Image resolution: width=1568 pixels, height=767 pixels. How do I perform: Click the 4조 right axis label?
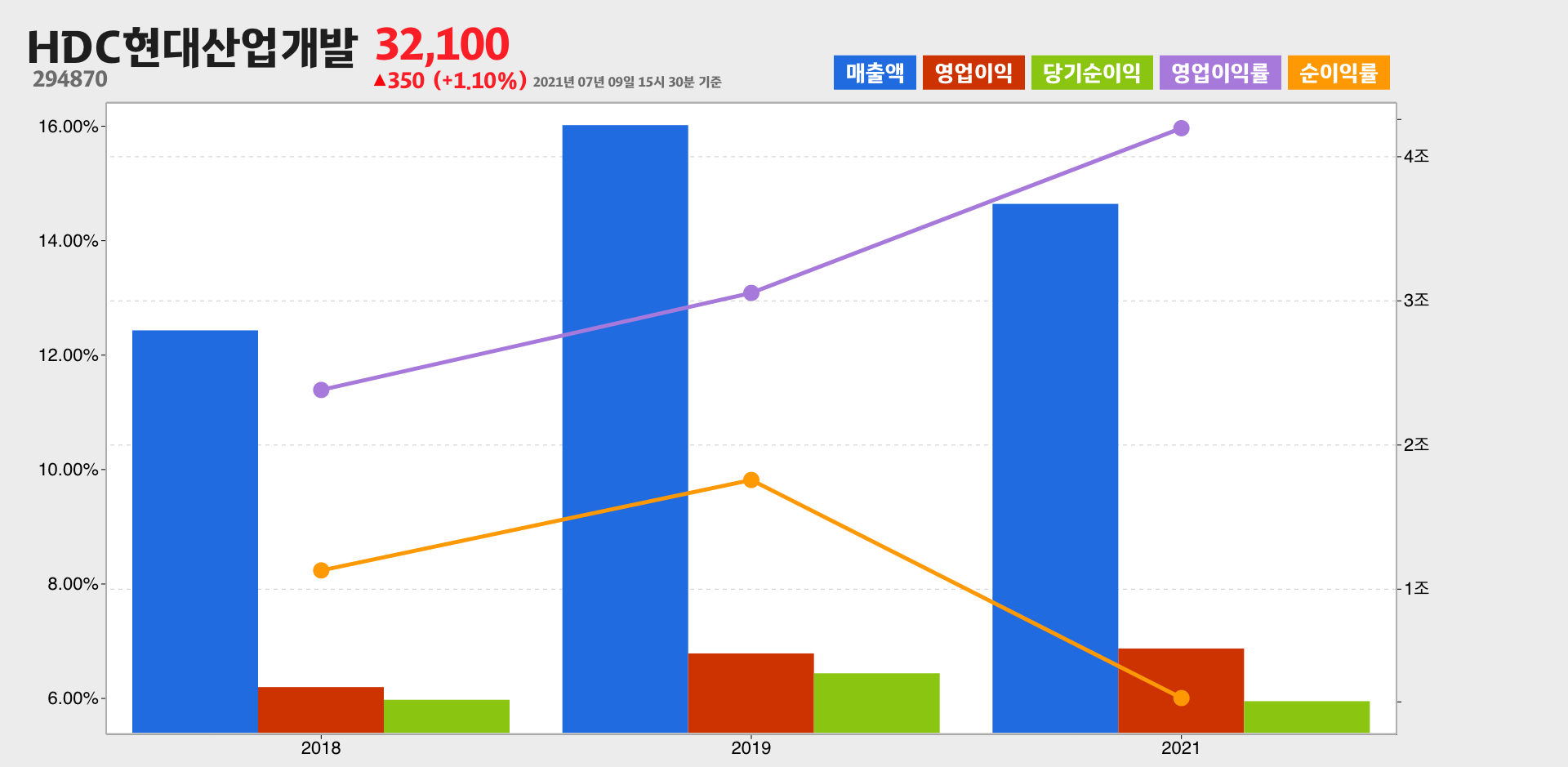point(1416,156)
